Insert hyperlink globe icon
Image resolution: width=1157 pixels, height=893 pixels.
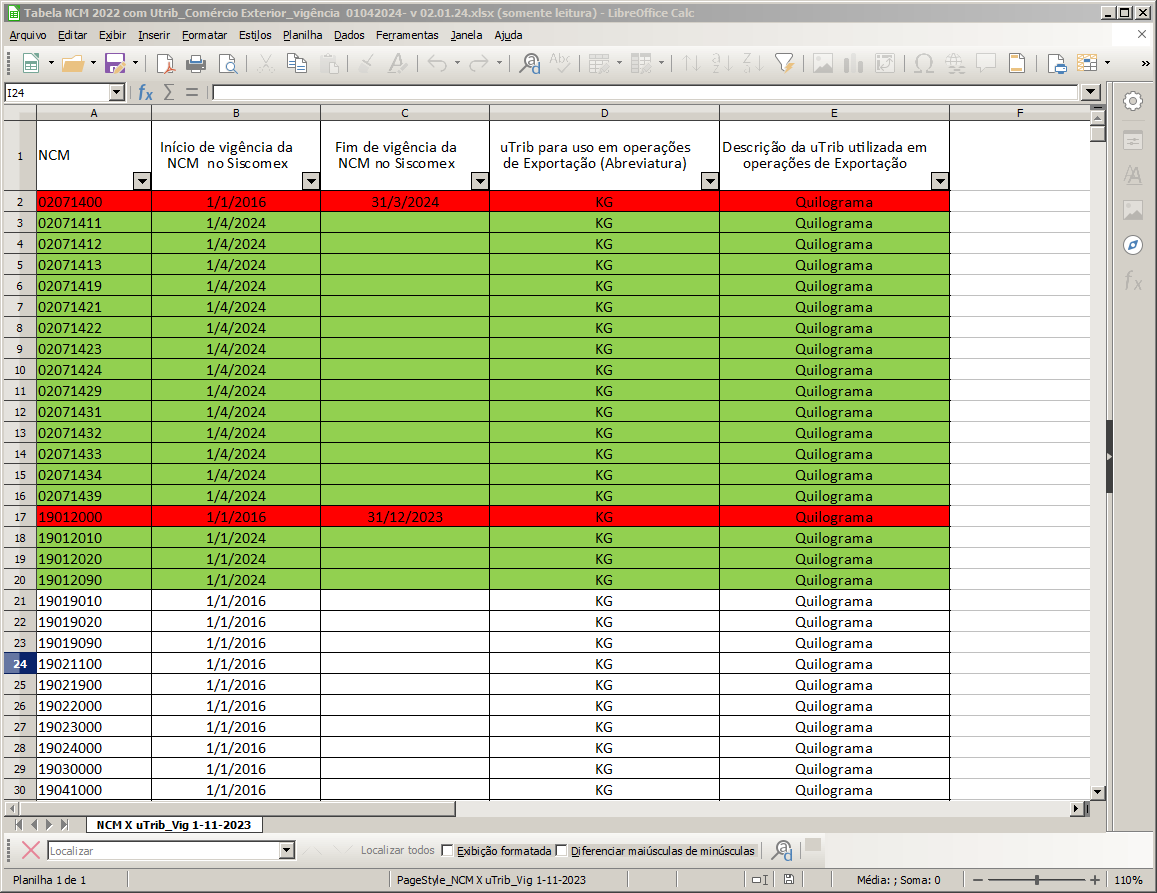(955, 63)
